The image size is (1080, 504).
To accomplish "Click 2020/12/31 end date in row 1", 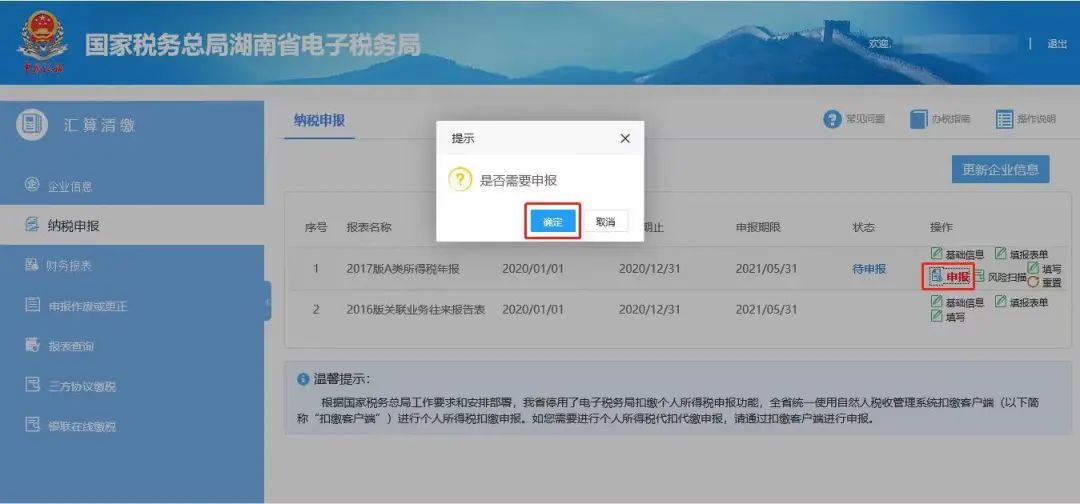I will (x=649, y=269).
